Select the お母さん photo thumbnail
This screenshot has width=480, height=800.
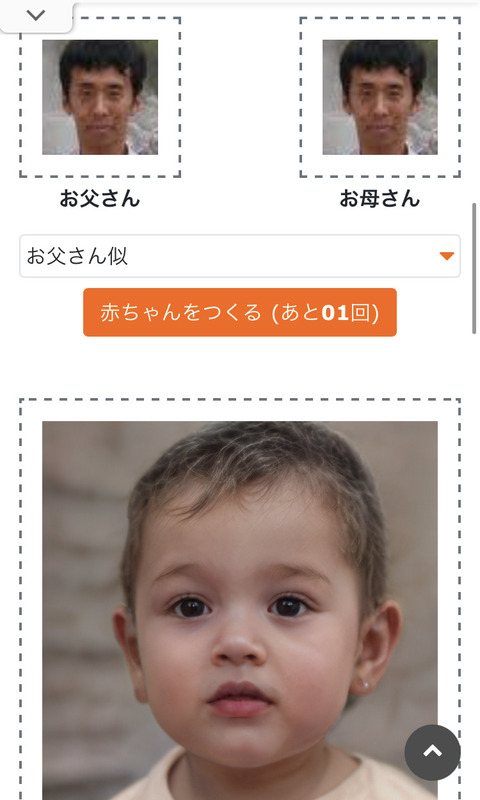(x=380, y=97)
